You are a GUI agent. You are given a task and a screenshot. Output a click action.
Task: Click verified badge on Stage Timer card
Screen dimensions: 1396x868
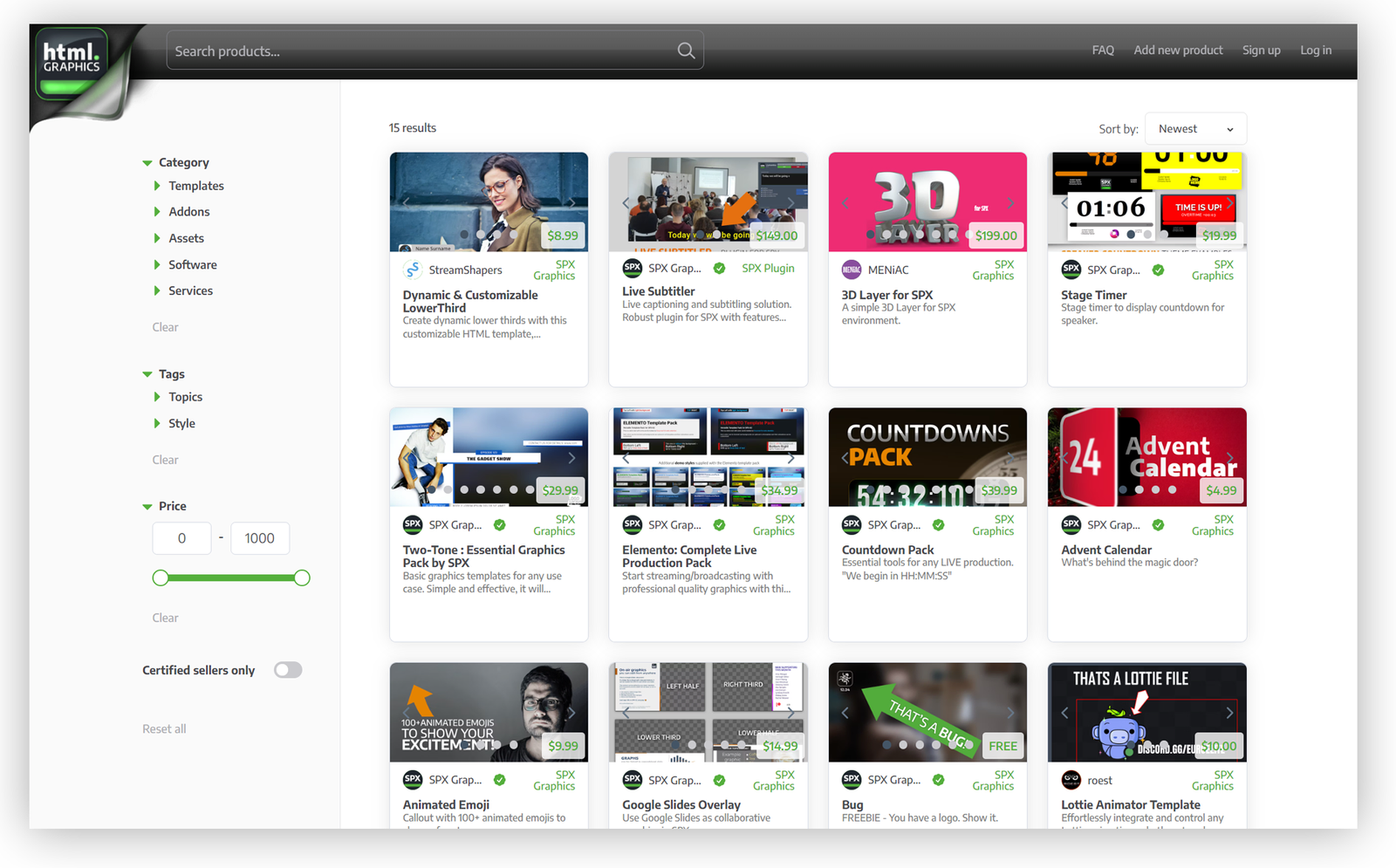coord(1158,270)
